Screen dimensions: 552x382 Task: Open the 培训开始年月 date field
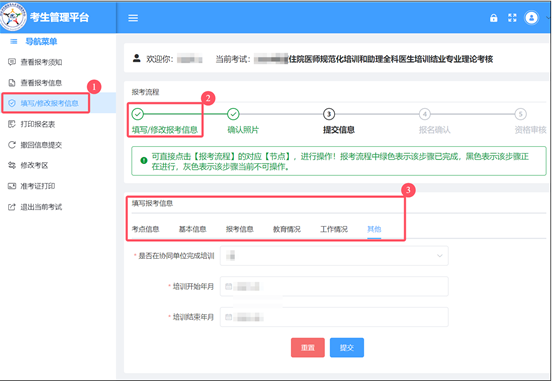pyautogui.click(x=334, y=286)
